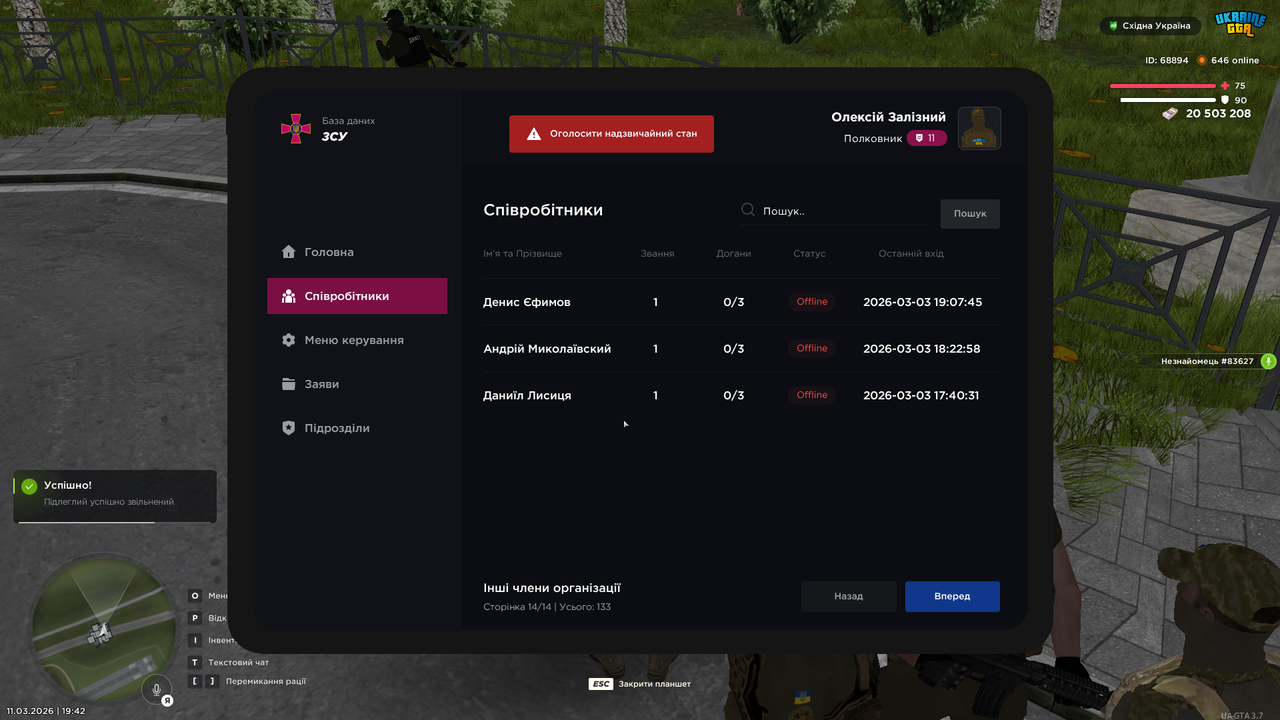Image resolution: width=1280 pixels, height=720 pixels.
Task: Select employee Денис Єфимов
Action: click(527, 302)
